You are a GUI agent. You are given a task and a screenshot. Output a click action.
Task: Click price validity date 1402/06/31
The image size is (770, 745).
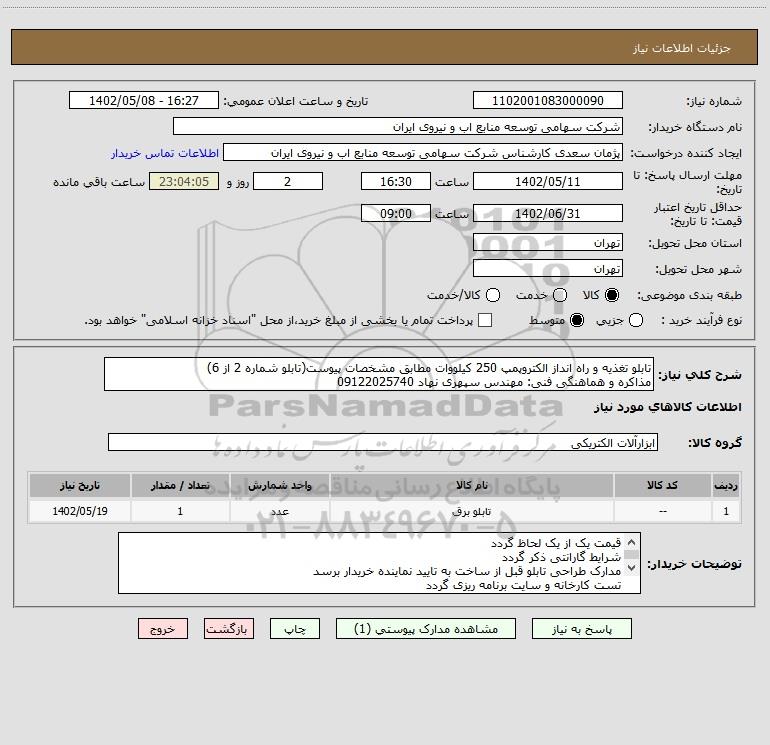(x=548, y=213)
